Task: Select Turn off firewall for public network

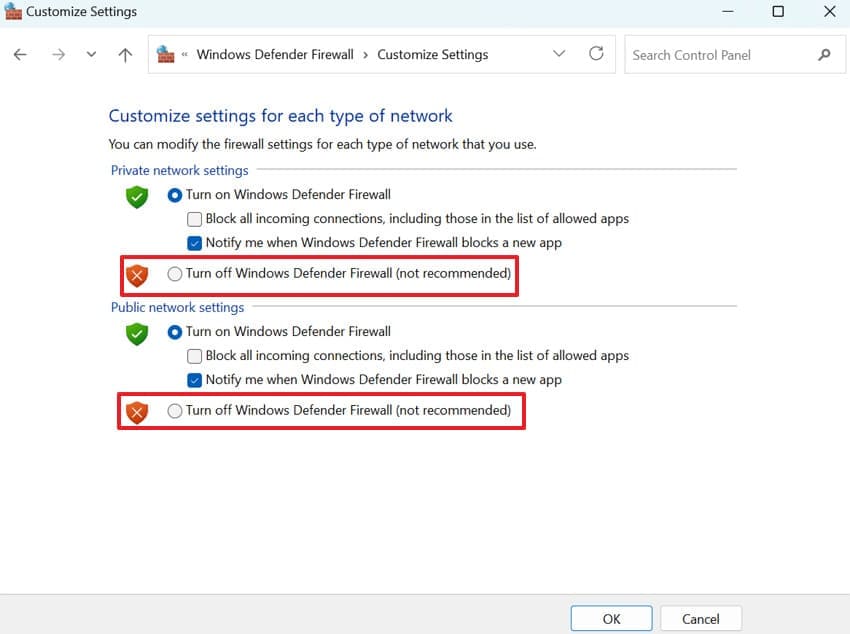Action: pyautogui.click(x=175, y=411)
